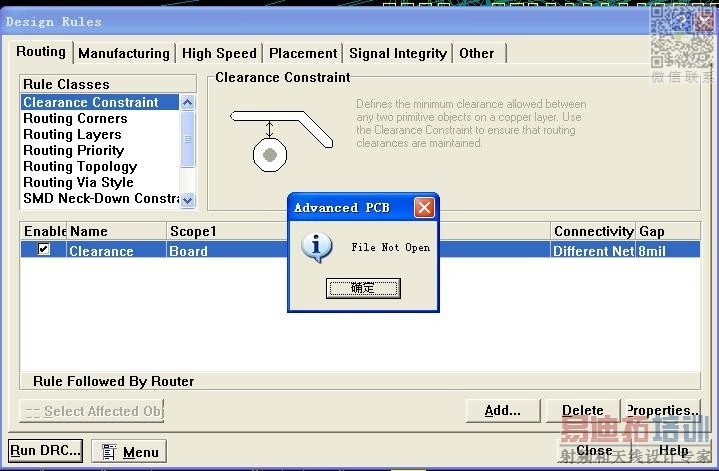Click the Menu button's list icon
The height and width of the screenshot is (471, 719).
point(109,452)
